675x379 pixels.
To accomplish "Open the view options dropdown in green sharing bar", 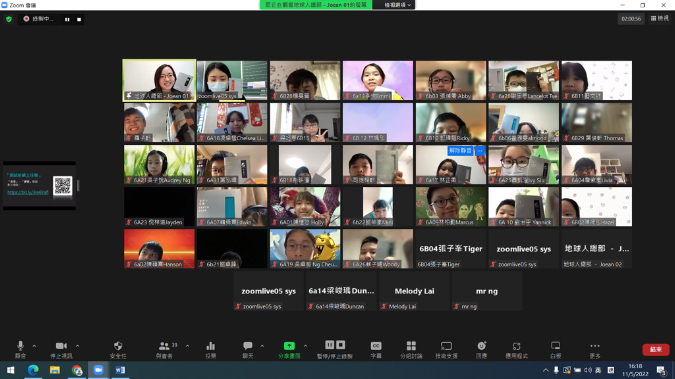I will [397, 5].
